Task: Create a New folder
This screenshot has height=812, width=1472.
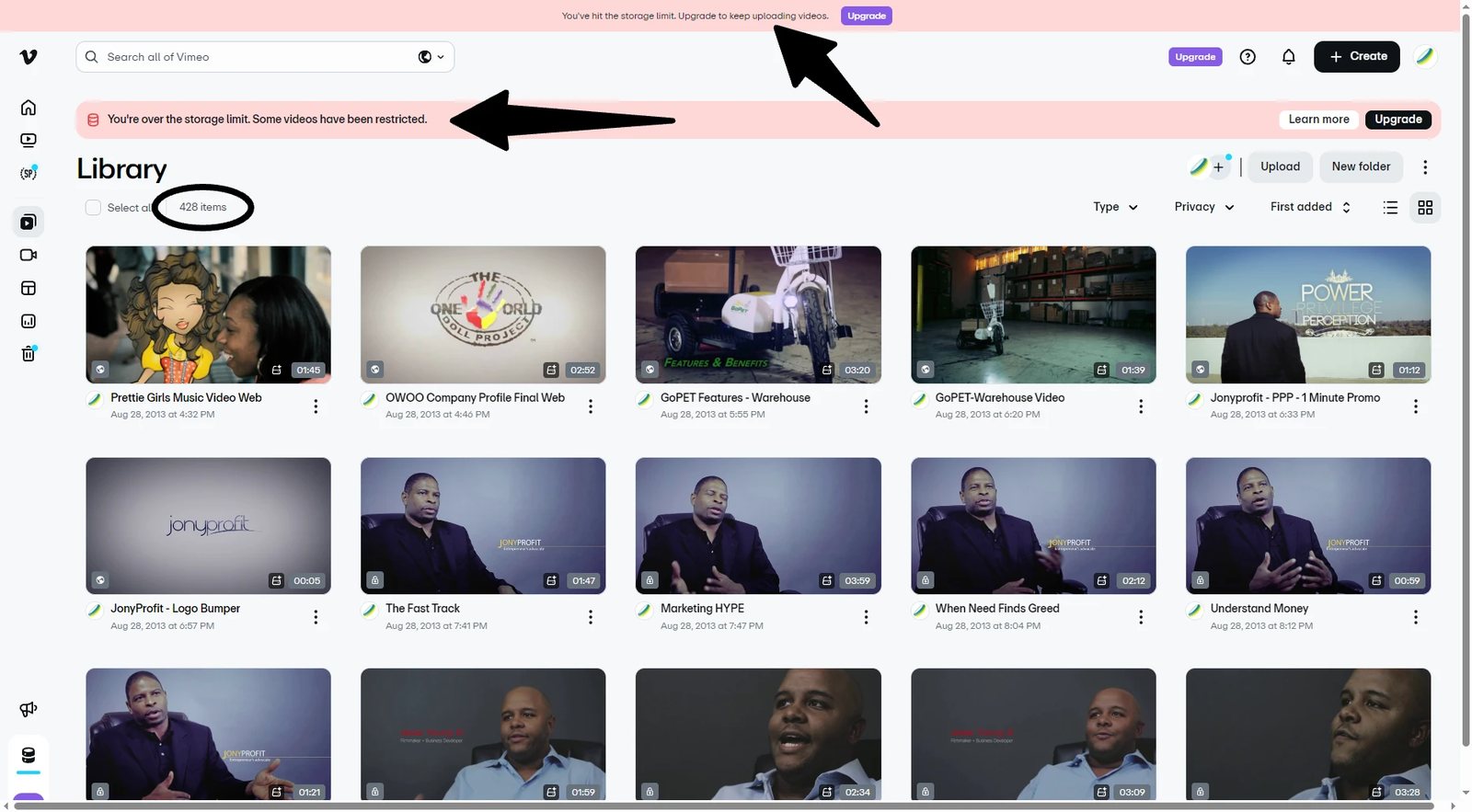Action: coord(1361,167)
